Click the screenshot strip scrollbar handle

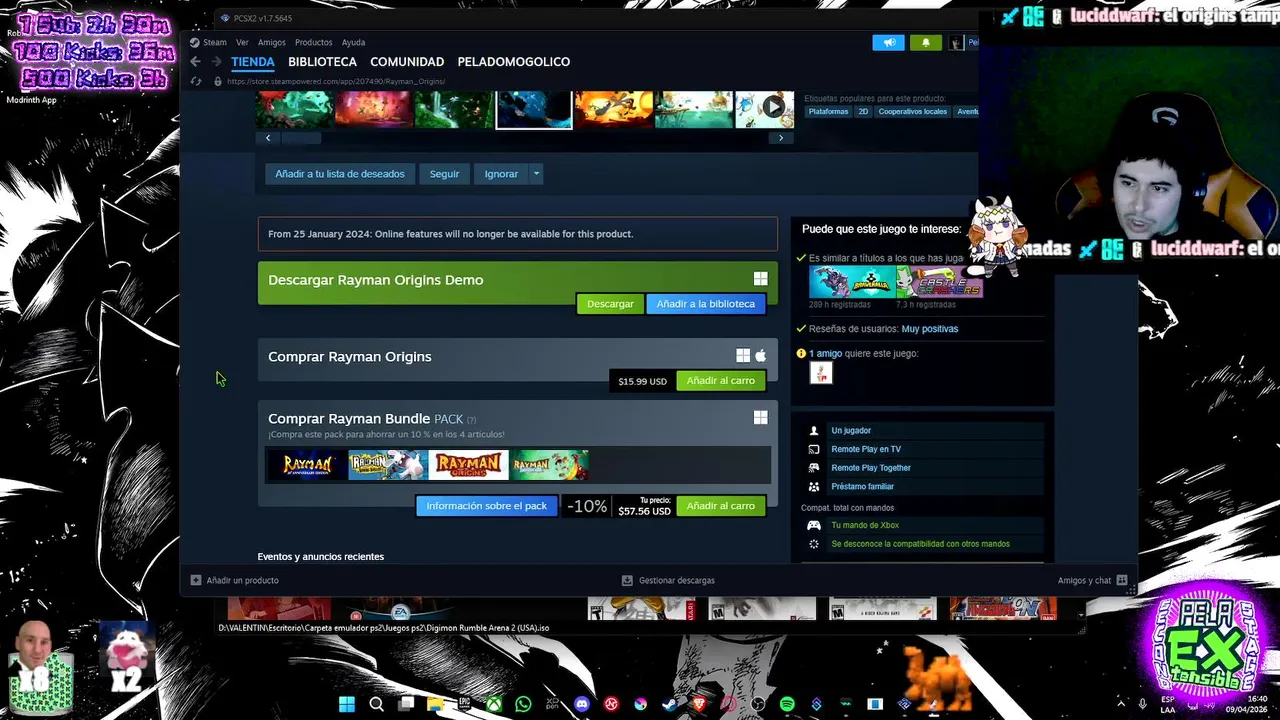click(302, 138)
